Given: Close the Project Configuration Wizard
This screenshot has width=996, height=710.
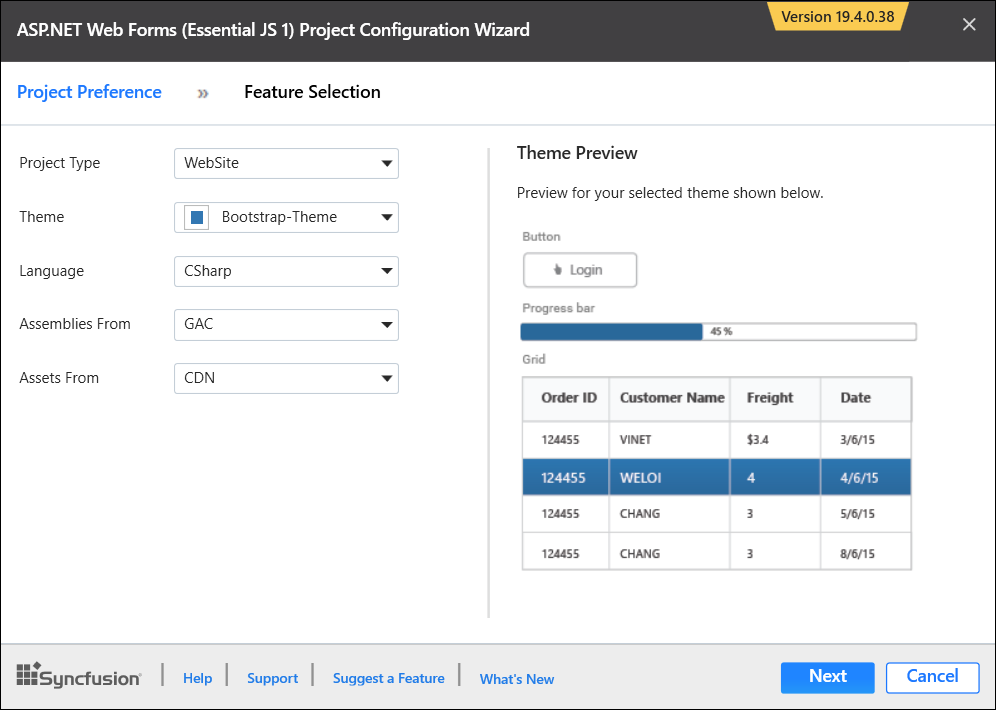Looking at the screenshot, I should (x=968, y=24).
